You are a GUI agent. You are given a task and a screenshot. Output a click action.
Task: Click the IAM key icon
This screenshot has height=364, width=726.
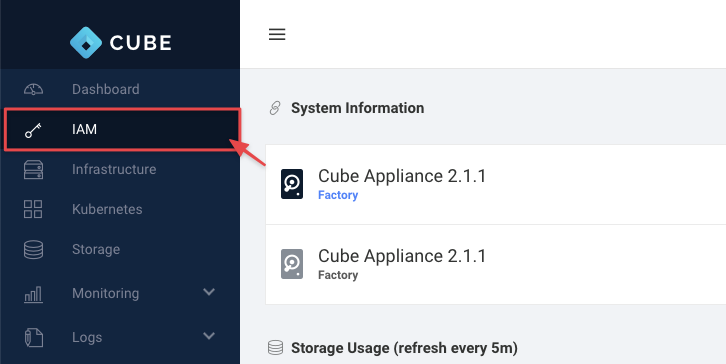click(x=33, y=130)
